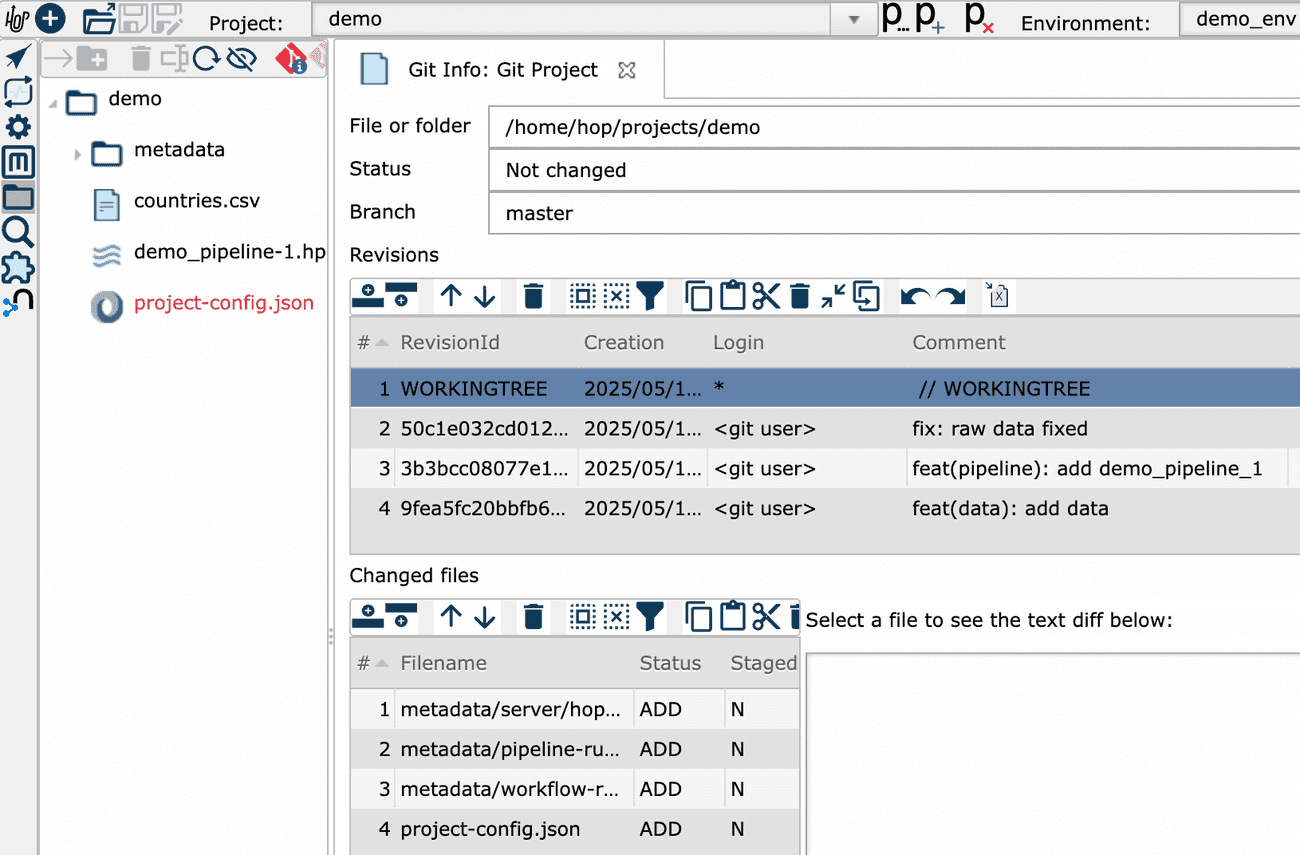Edit the current project (p… icon)
The height and width of the screenshot is (855, 1300).
point(894,18)
